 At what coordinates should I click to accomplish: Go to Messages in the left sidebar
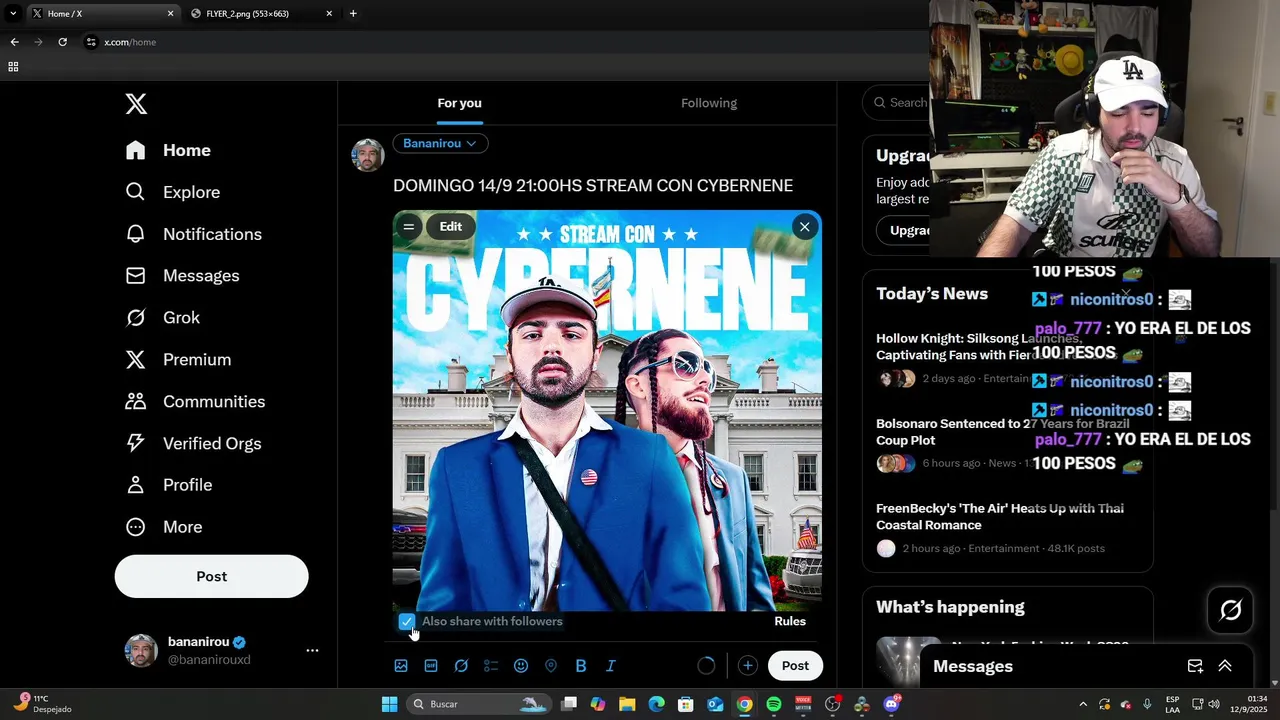tap(182, 275)
